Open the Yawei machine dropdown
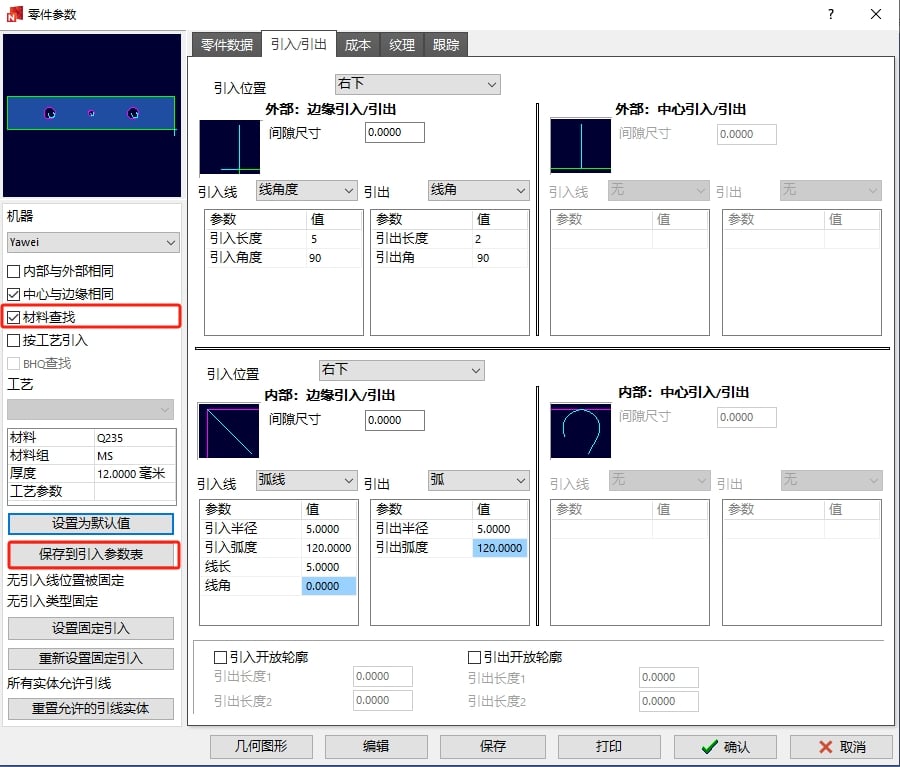Viewport: 900px width, 767px height. click(x=92, y=242)
